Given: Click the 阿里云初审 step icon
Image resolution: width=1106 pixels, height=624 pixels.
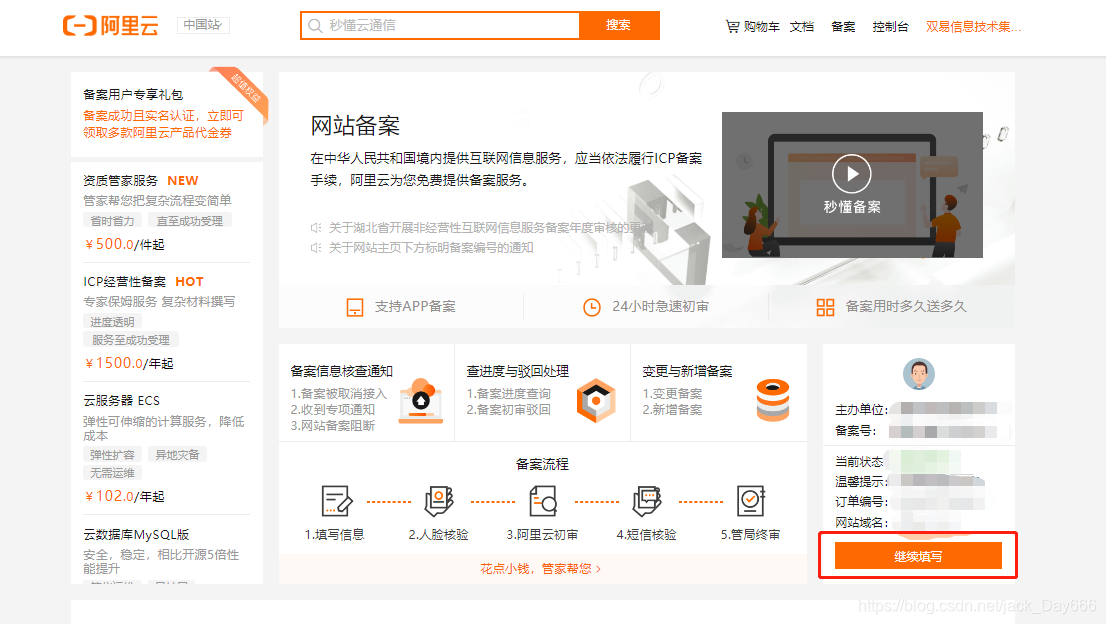Looking at the screenshot, I should pyautogui.click(x=542, y=501).
